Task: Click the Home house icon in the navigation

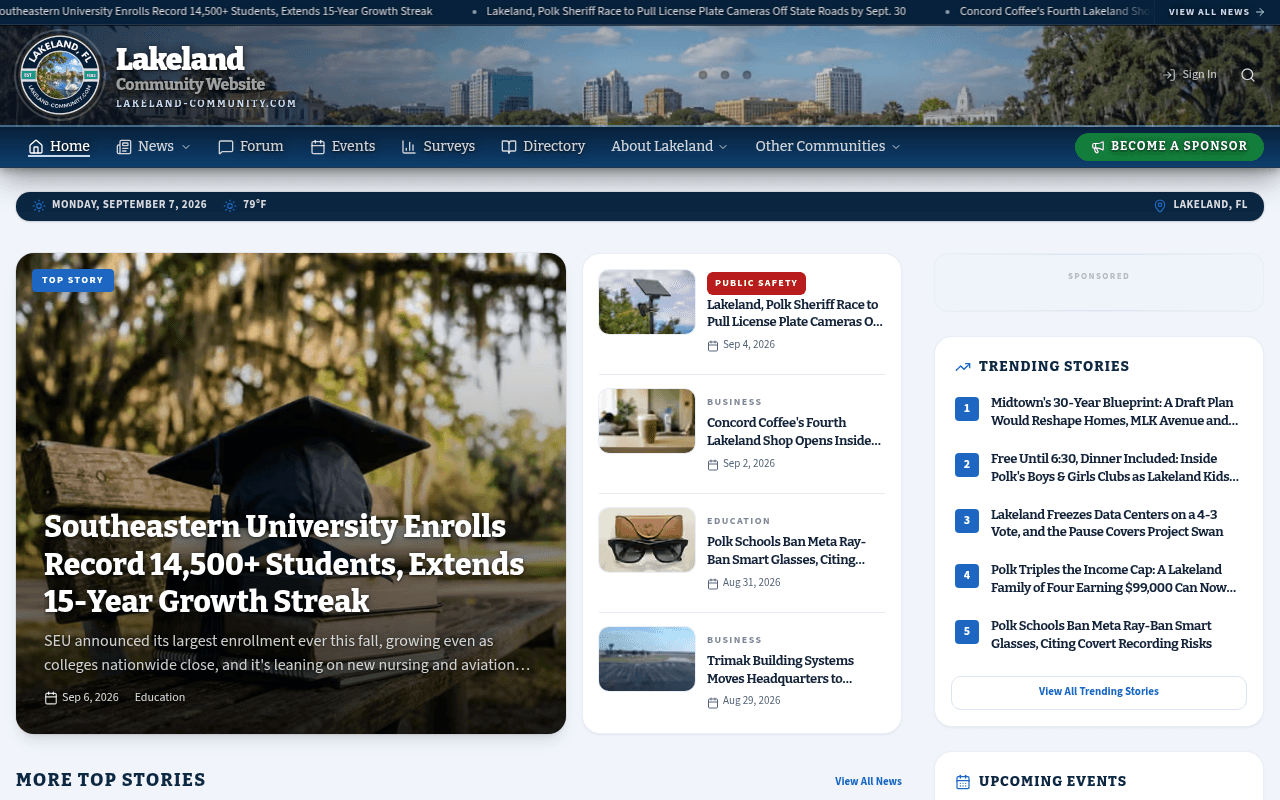Action: [x=36, y=147]
